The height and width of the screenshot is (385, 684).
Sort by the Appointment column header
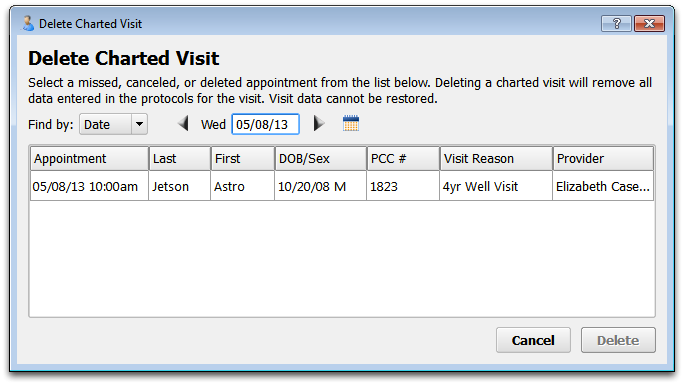[89, 159]
